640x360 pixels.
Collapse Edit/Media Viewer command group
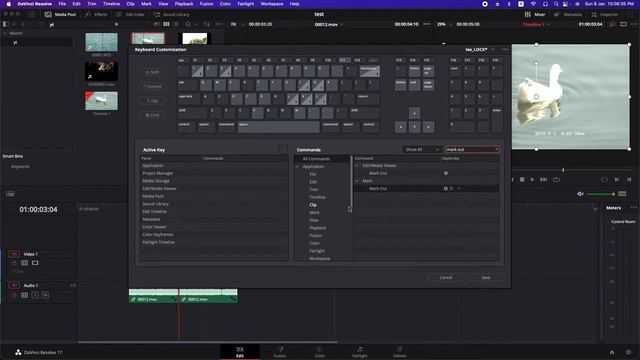(357, 166)
